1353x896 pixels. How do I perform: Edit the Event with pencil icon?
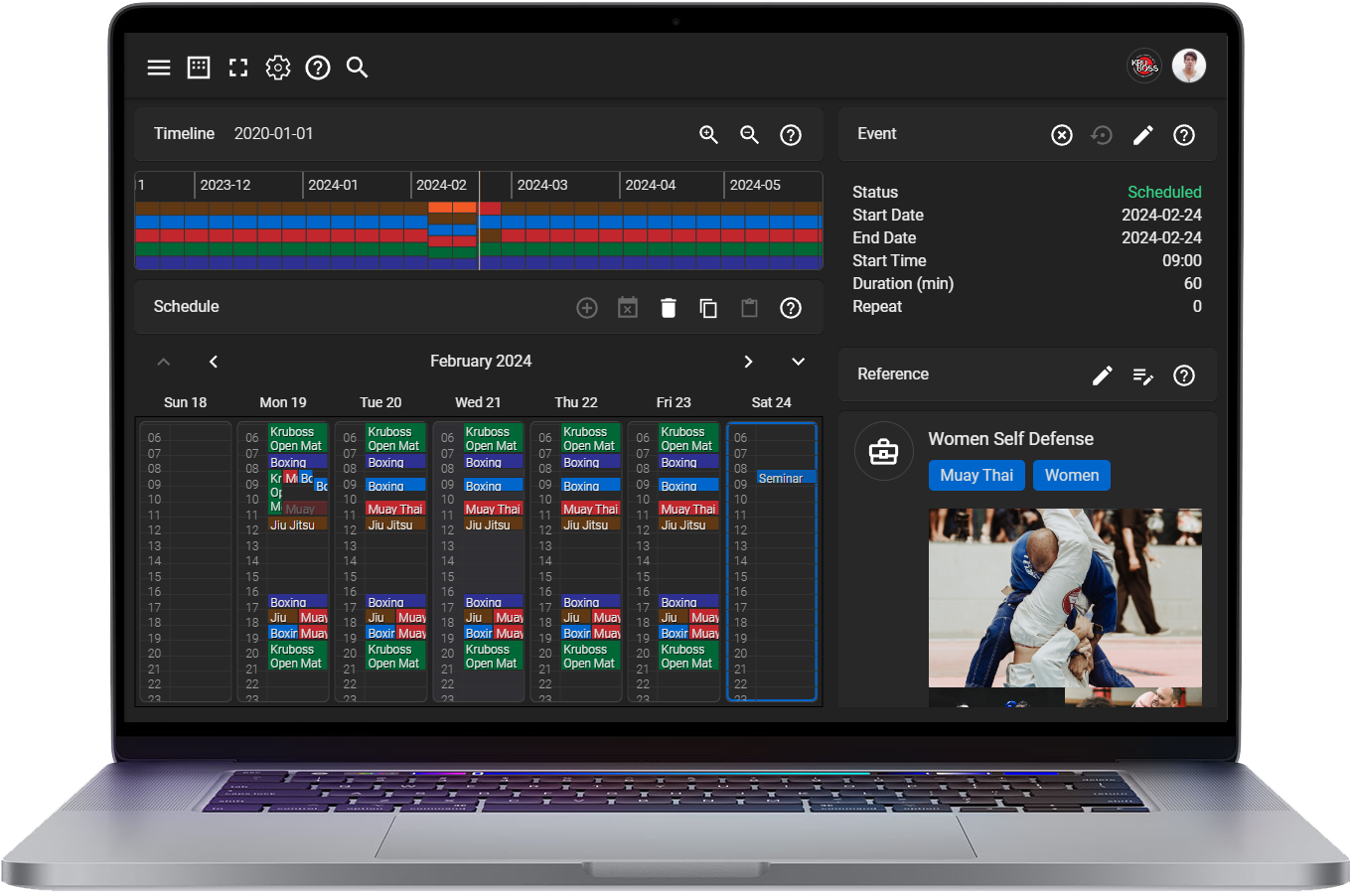[x=1143, y=135]
